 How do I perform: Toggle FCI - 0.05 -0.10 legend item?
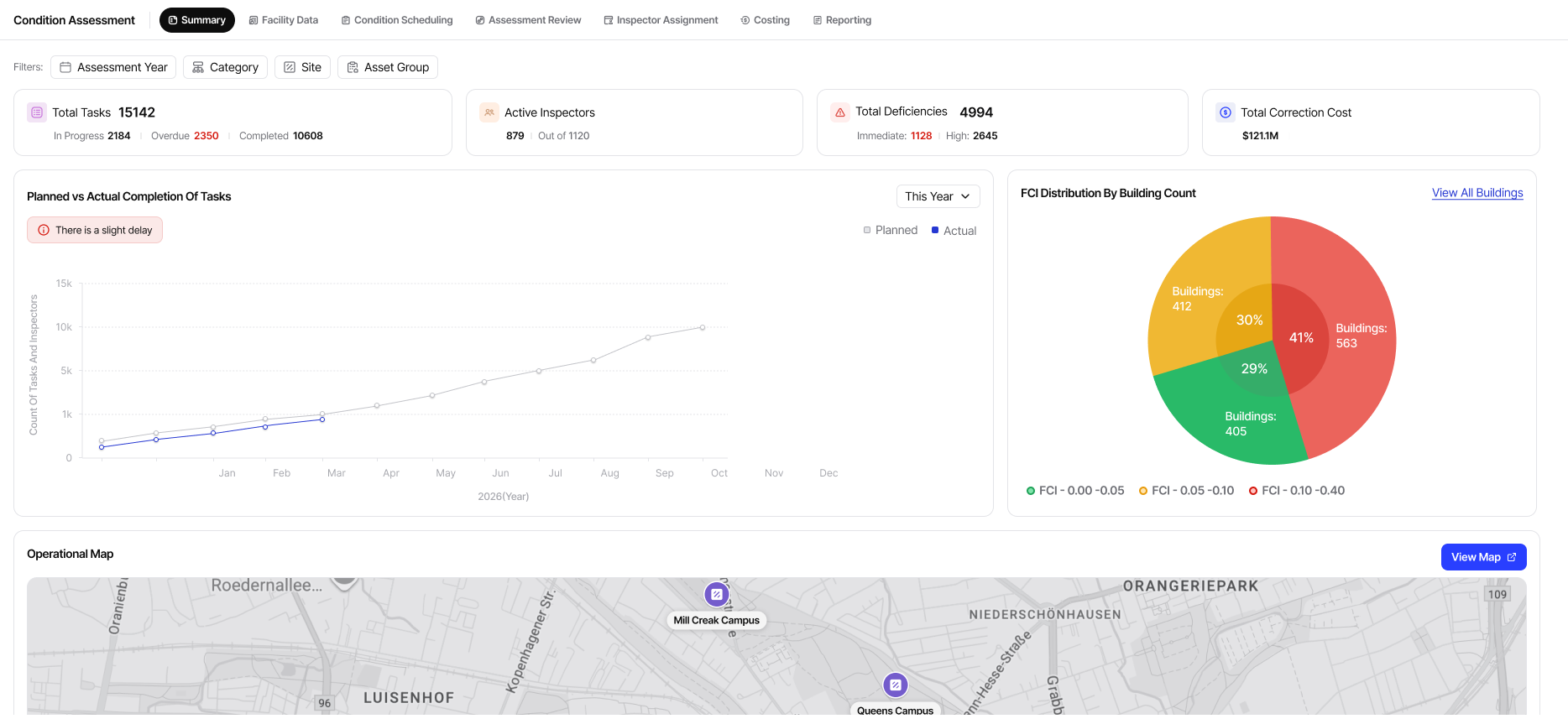pos(1186,491)
